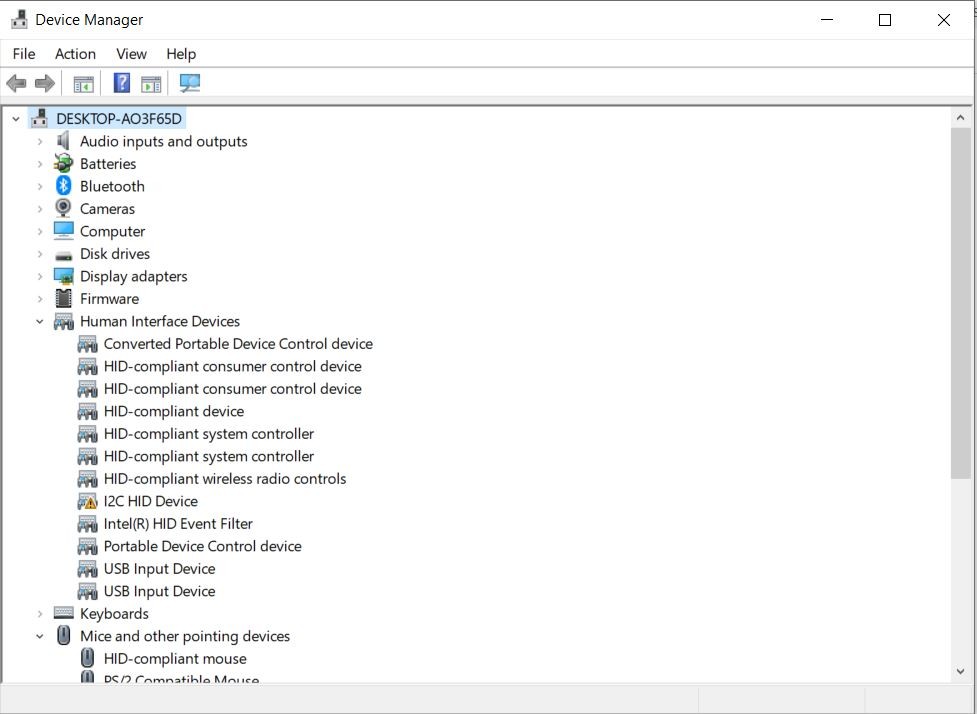Click the DESKTOP-AO3F65D computer icon
The height and width of the screenshot is (714, 977).
tap(40, 118)
